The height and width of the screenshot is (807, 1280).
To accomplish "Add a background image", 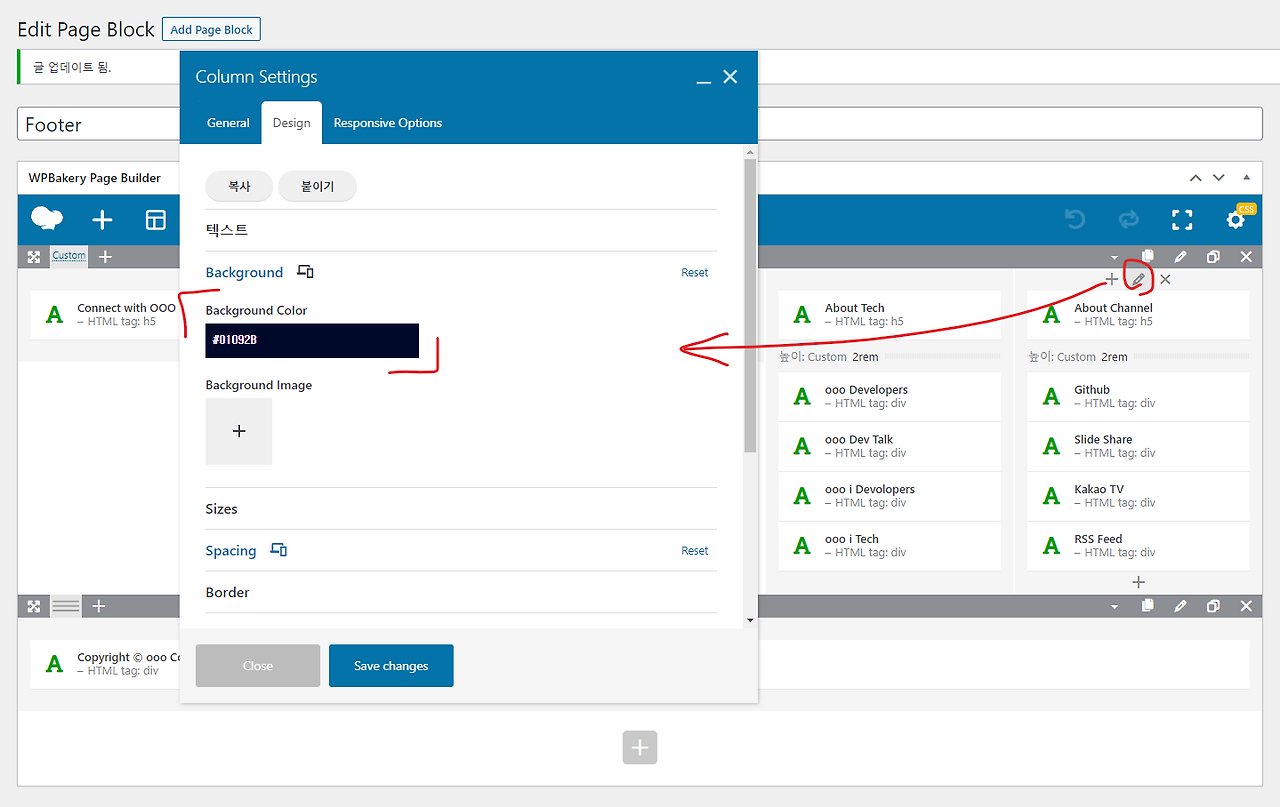I will click(239, 431).
